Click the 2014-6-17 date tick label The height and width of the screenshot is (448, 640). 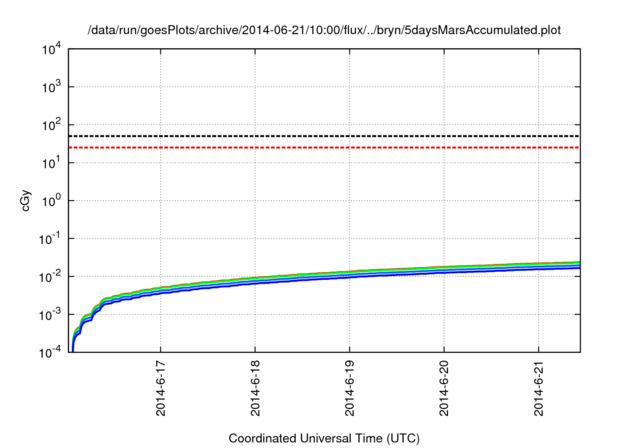click(161, 388)
